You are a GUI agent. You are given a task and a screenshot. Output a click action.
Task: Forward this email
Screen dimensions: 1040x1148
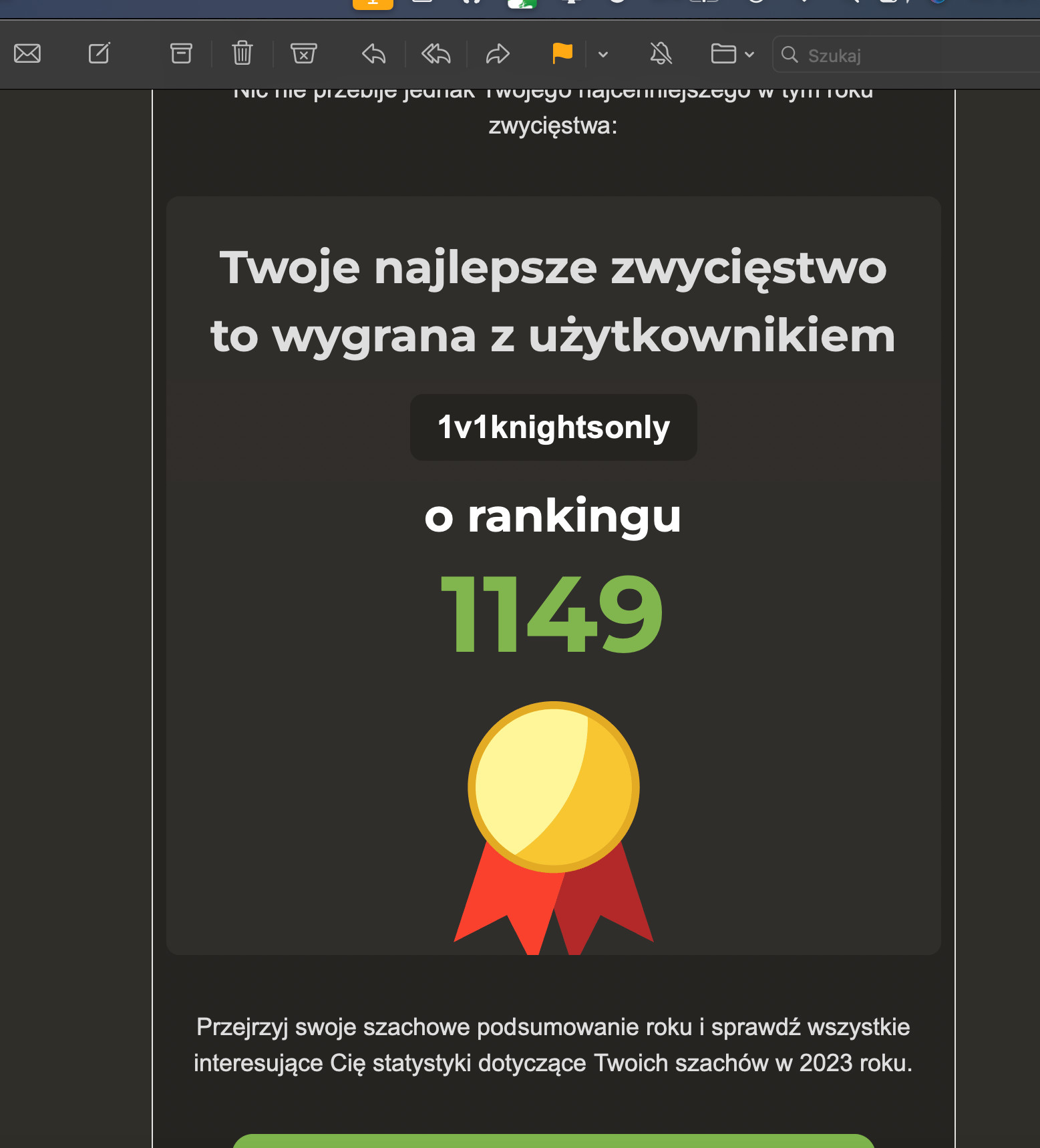498,53
